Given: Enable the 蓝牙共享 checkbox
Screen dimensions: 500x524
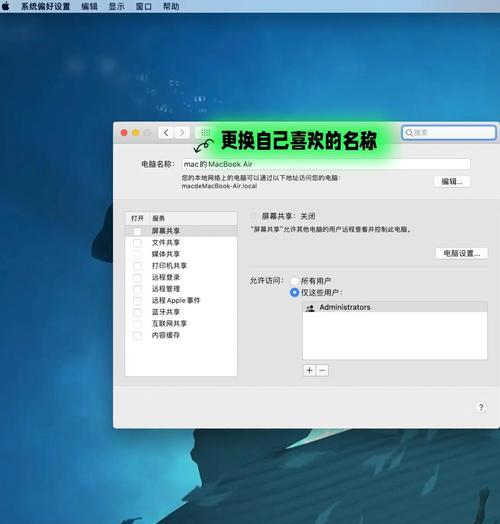Looking at the screenshot, I should coord(137,312).
